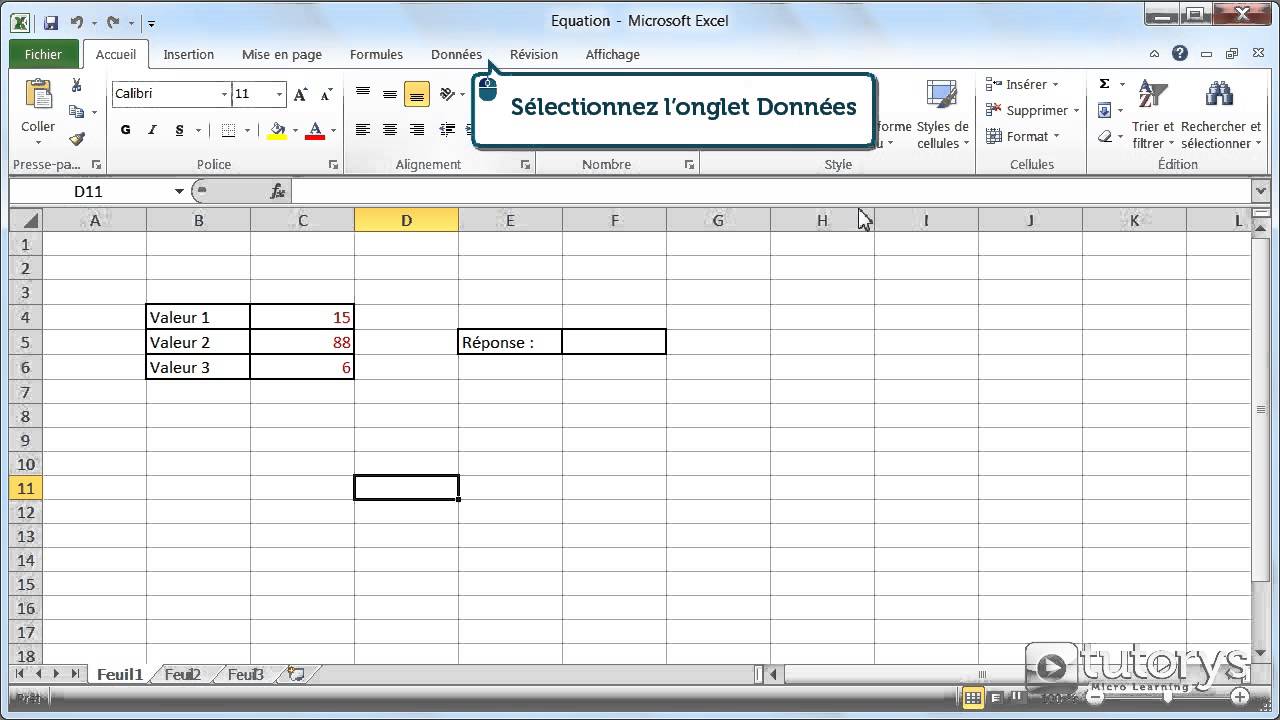The height and width of the screenshot is (720, 1280).
Task: Align cell text right
Action: tap(417, 130)
